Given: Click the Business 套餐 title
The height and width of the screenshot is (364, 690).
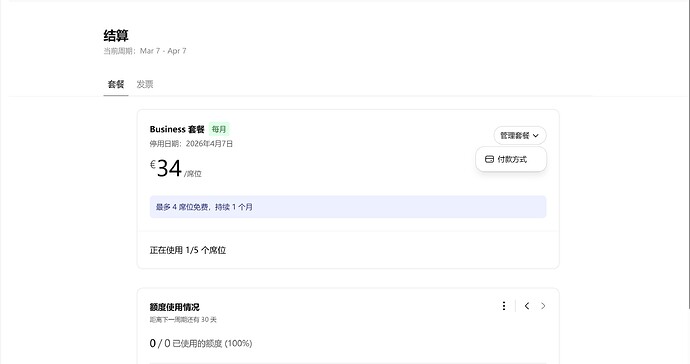Looking at the screenshot, I should pyautogui.click(x=177, y=129).
